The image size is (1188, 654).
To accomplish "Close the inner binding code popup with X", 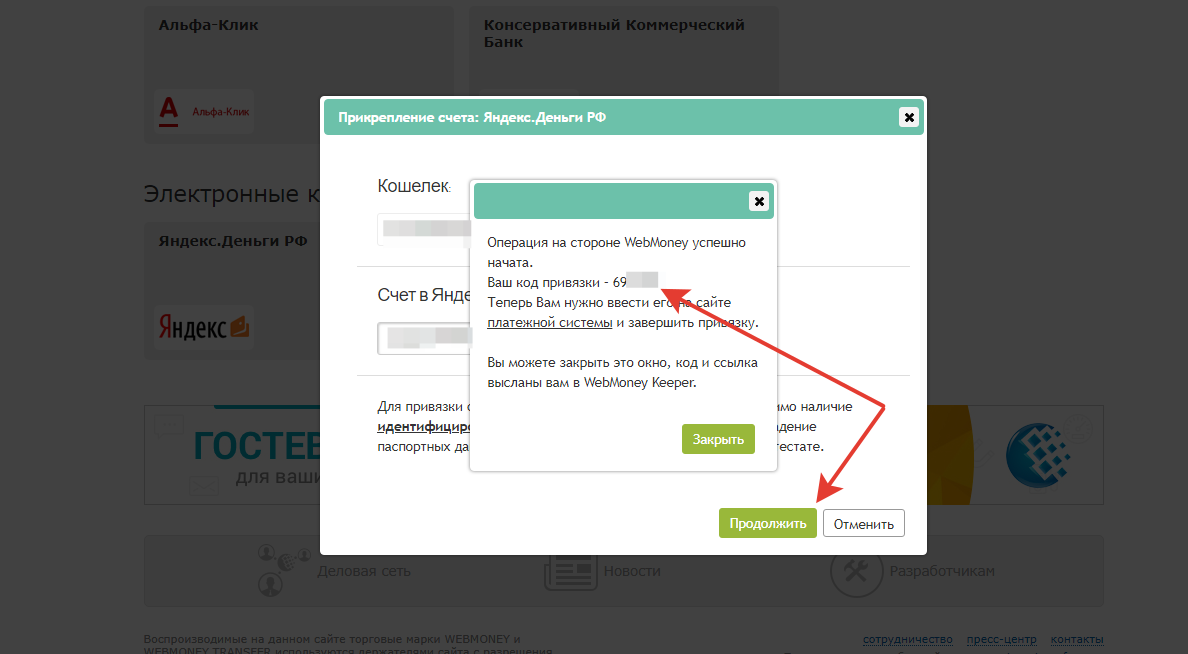I will pos(758,201).
